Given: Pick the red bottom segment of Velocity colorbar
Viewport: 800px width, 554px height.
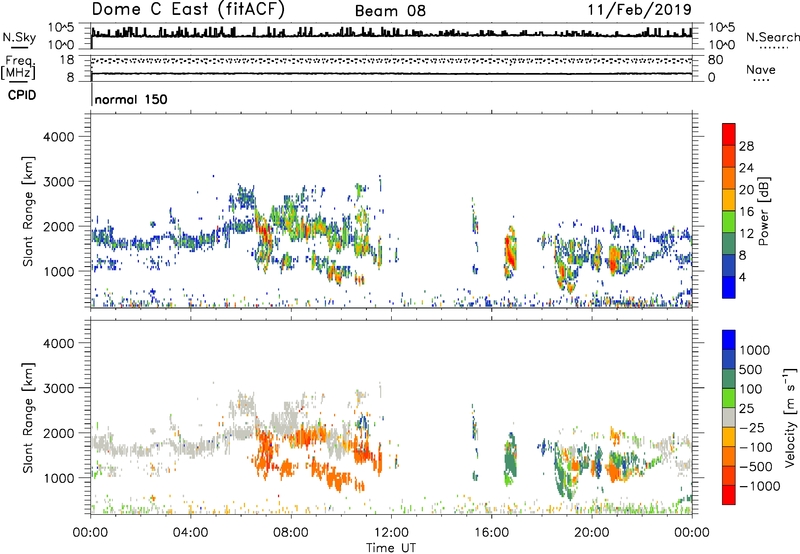Looking at the screenshot, I should [x=729, y=495].
